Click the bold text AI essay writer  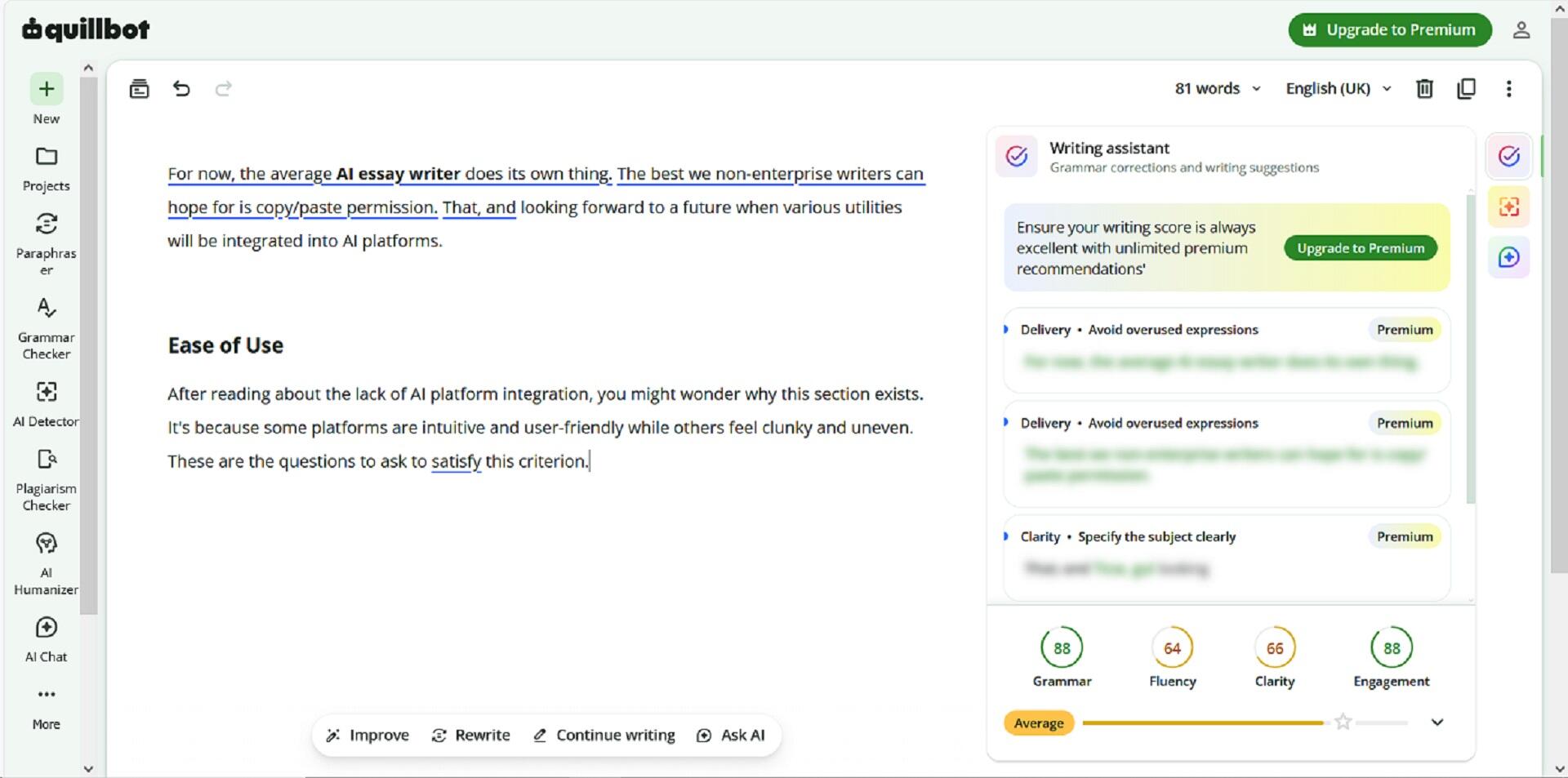pos(398,174)
